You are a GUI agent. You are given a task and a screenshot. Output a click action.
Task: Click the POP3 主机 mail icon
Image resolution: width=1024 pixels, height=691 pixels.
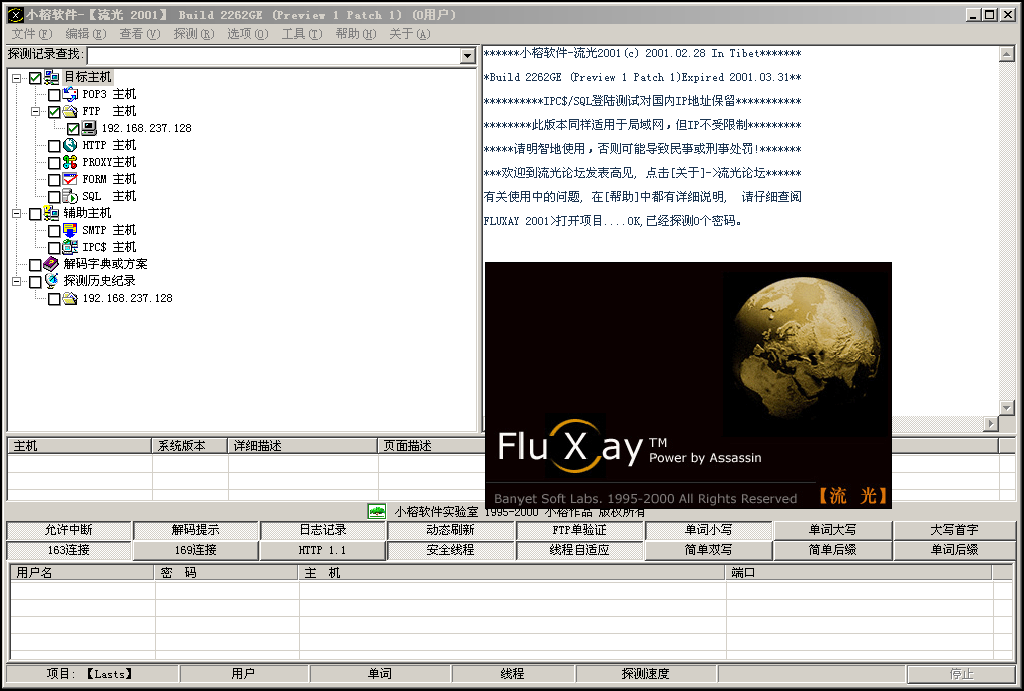pos(71,94)
